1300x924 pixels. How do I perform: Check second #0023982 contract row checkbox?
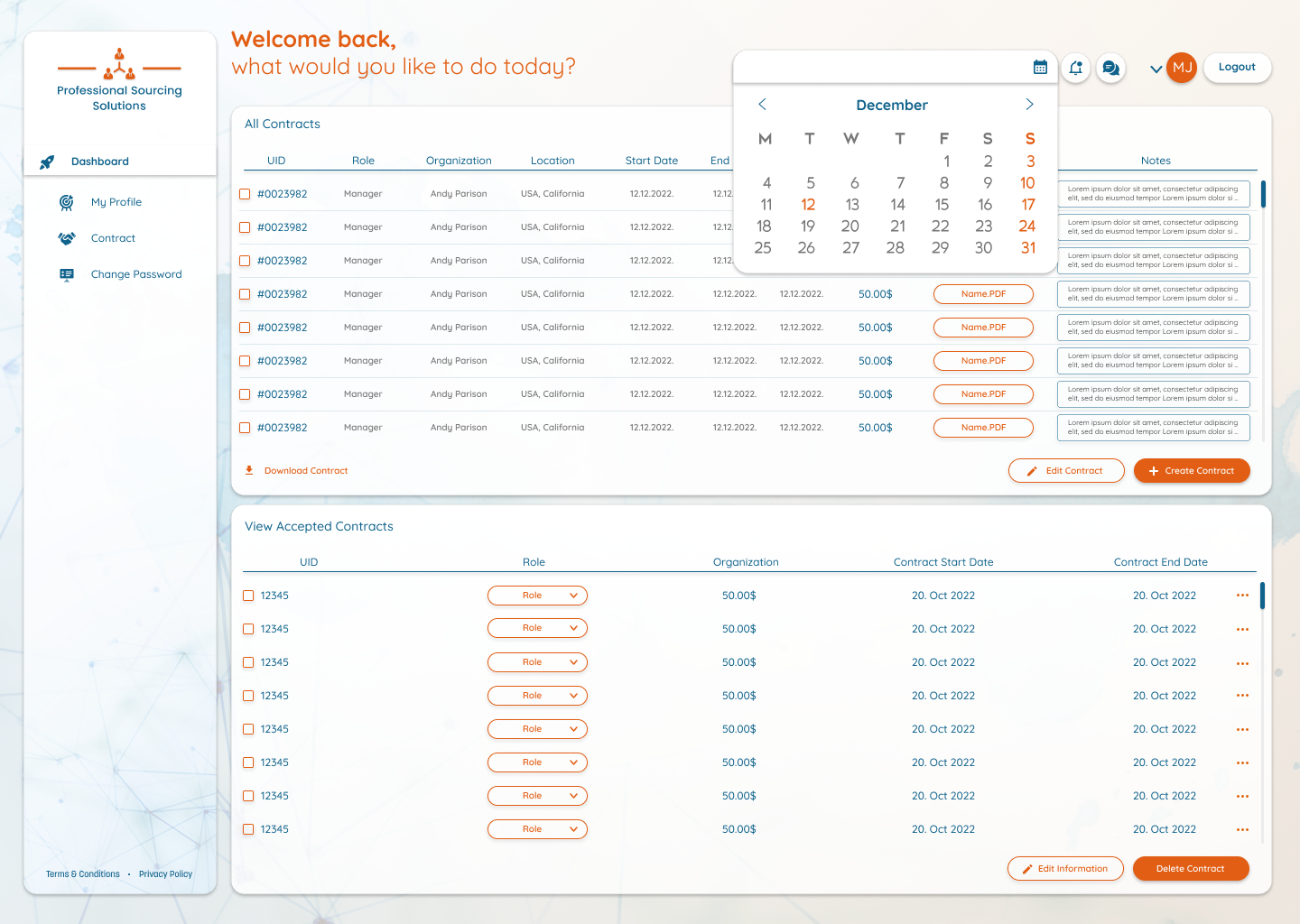point(245,227)
